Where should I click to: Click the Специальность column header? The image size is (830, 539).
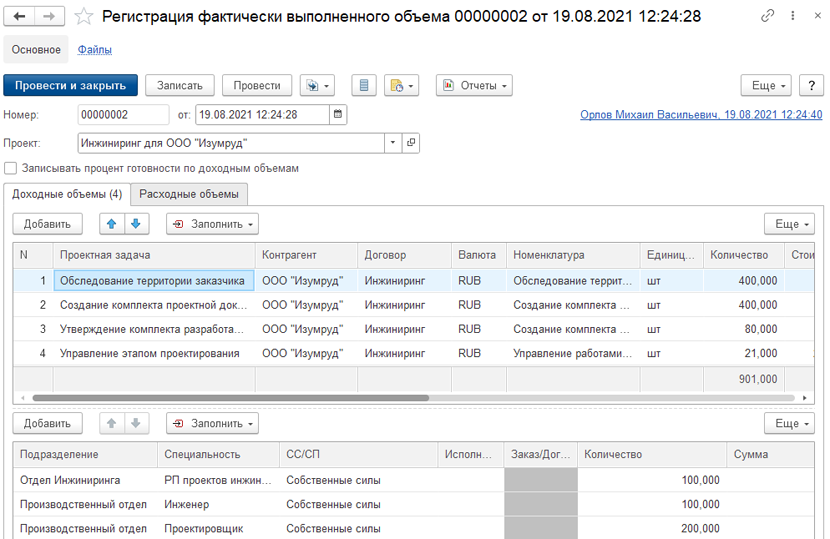pos(219,454)
